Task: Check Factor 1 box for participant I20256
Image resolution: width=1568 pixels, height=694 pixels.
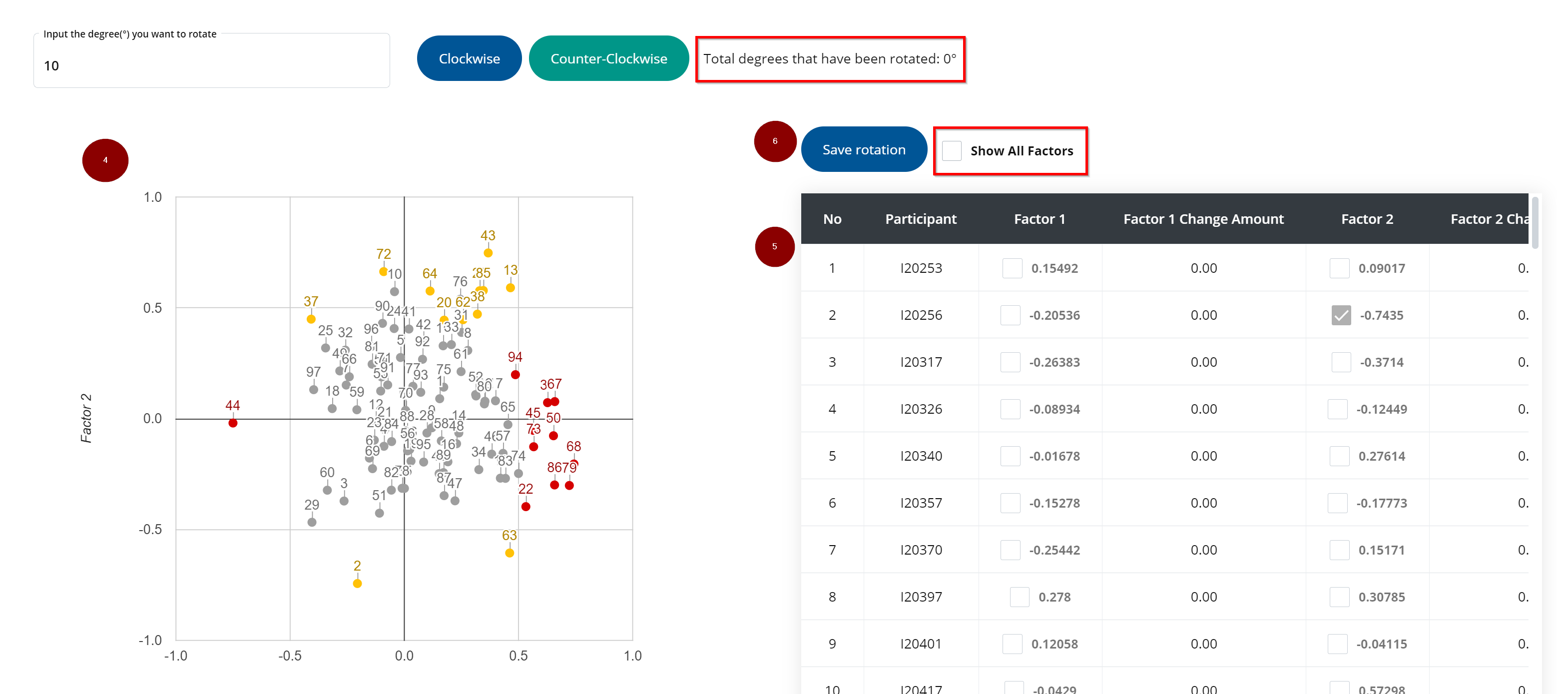Action: pyautogui.click(x=1010, y=315)
